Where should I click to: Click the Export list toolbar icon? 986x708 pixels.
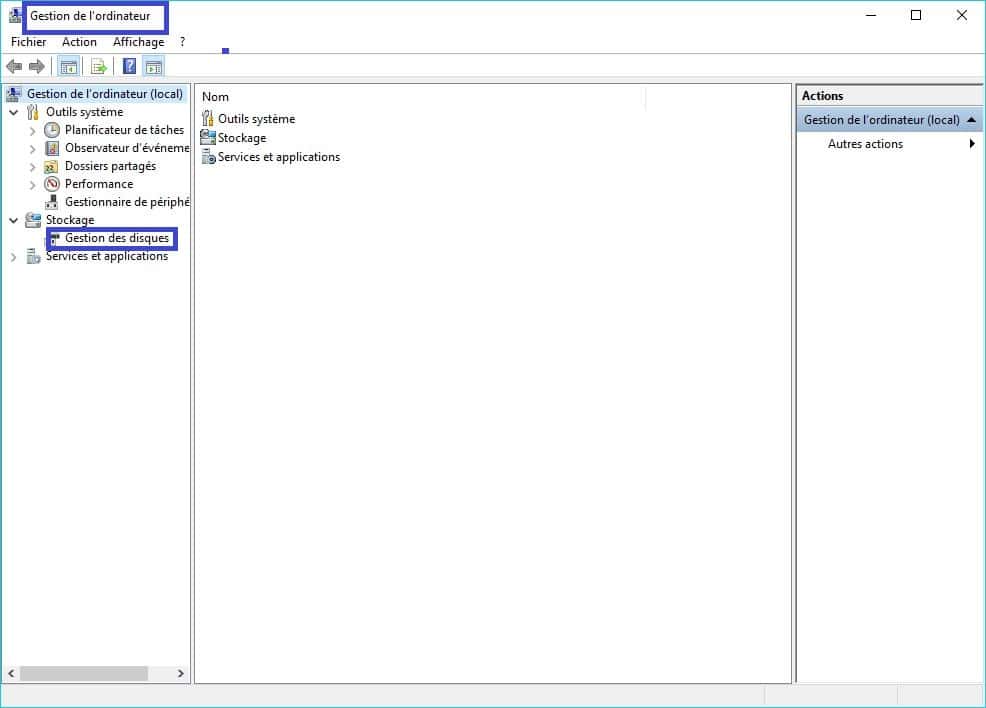pos(98,67)
